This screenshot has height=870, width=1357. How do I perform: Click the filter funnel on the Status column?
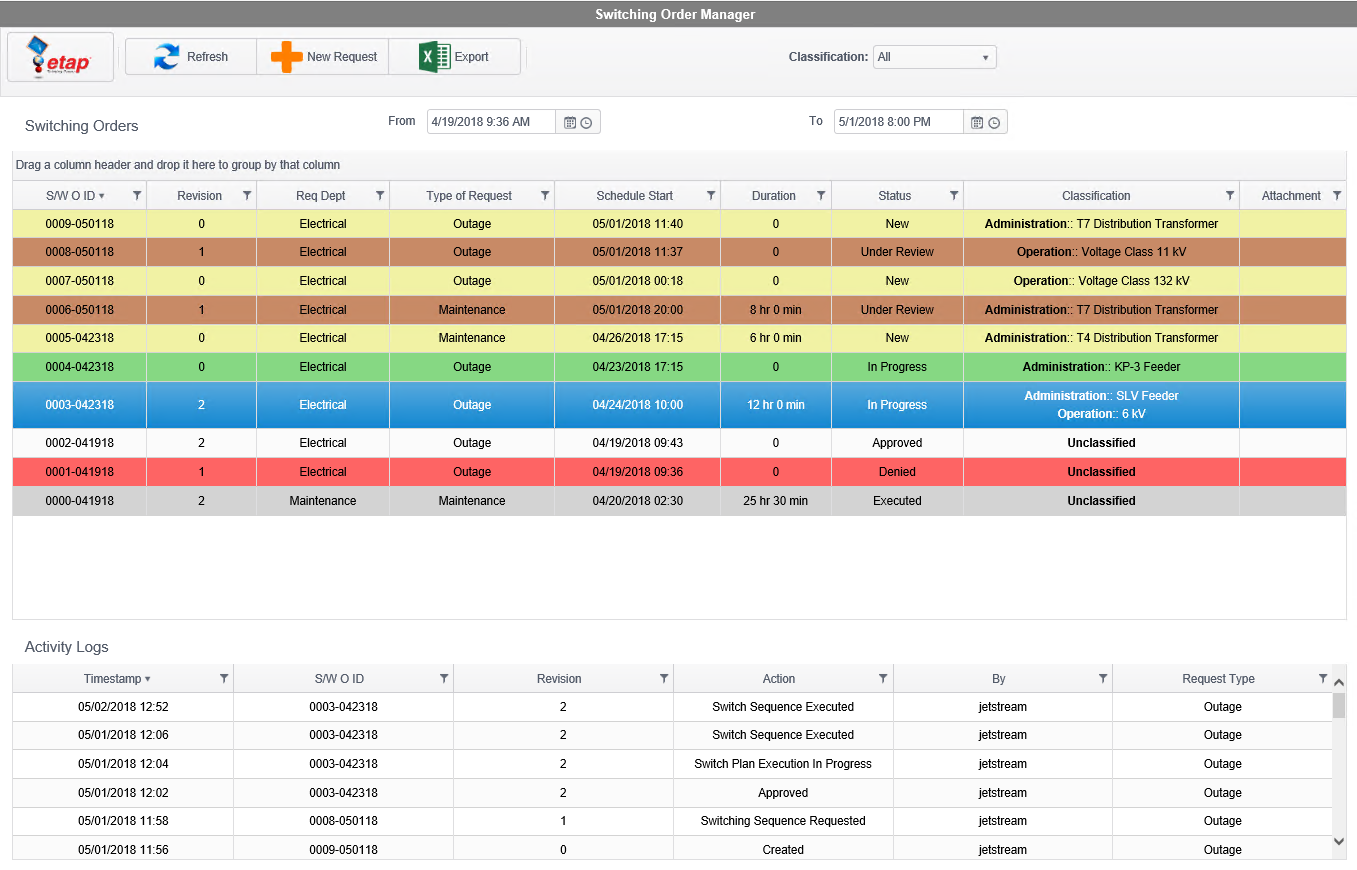coord(954,195)
